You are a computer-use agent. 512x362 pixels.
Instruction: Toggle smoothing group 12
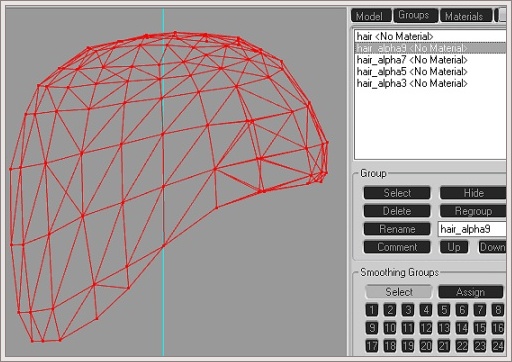426,328
